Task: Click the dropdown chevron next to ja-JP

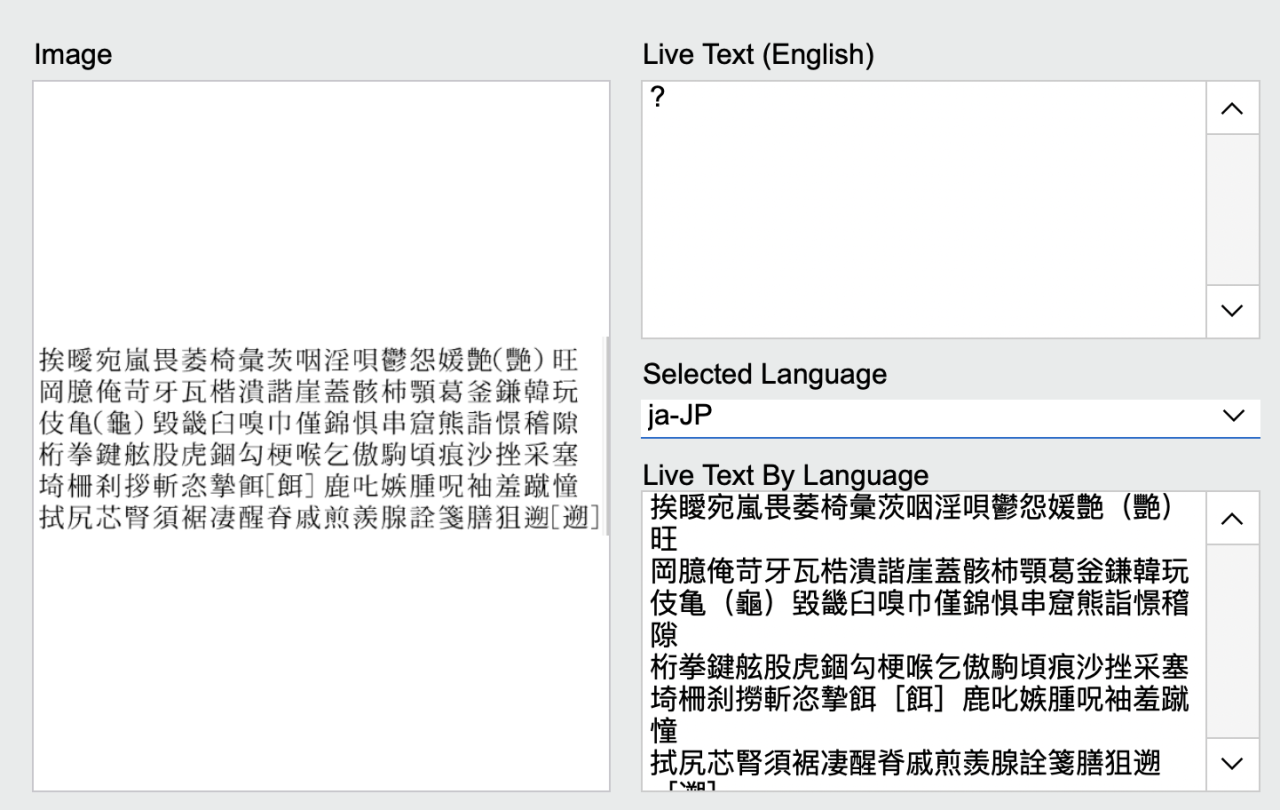Action: click(x=1232, y=415)
